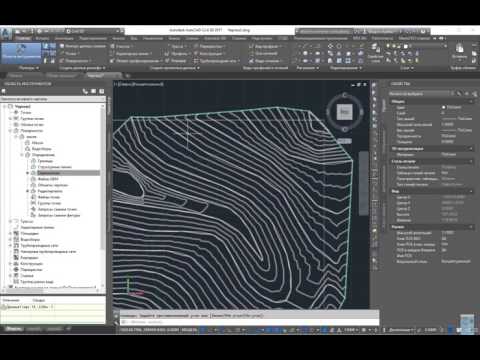Click the Коридор ribbon tool
The width and height of the screenshot is (480, 360).
(177, 61)
